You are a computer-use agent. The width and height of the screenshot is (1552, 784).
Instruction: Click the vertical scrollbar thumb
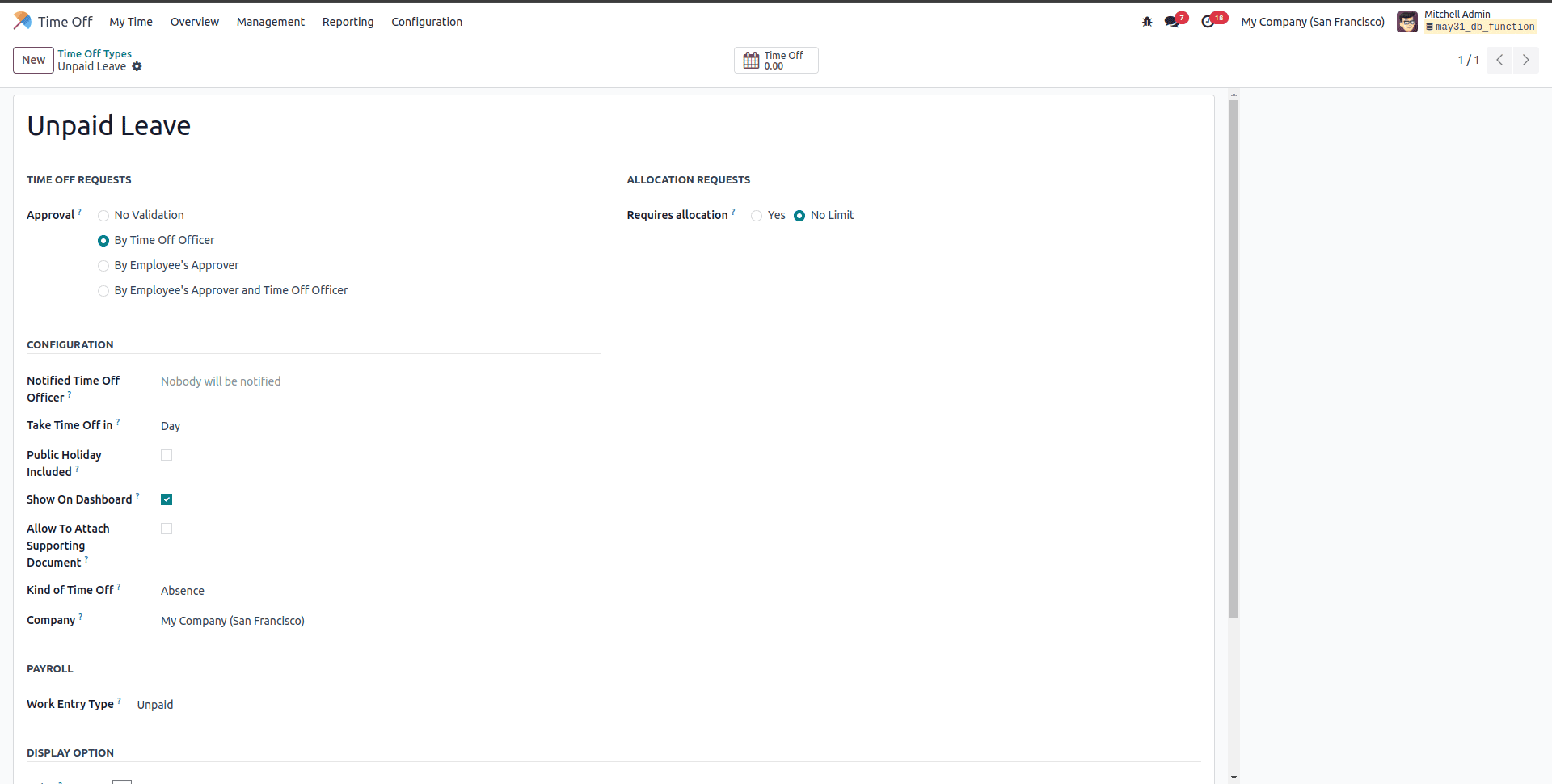point(1234,360)
